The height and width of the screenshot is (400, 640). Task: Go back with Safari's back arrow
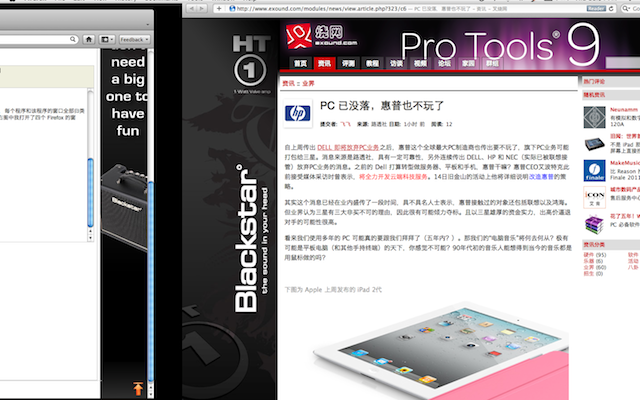(x=191, y=9)
